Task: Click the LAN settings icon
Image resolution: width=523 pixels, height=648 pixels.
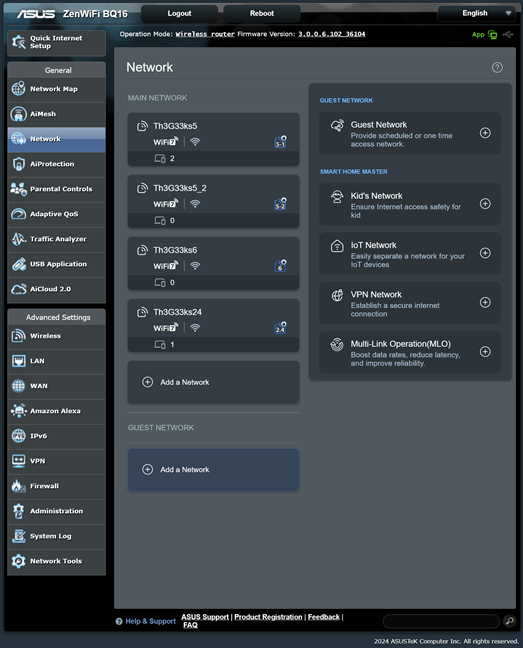Action: click(x=19, y=361)
